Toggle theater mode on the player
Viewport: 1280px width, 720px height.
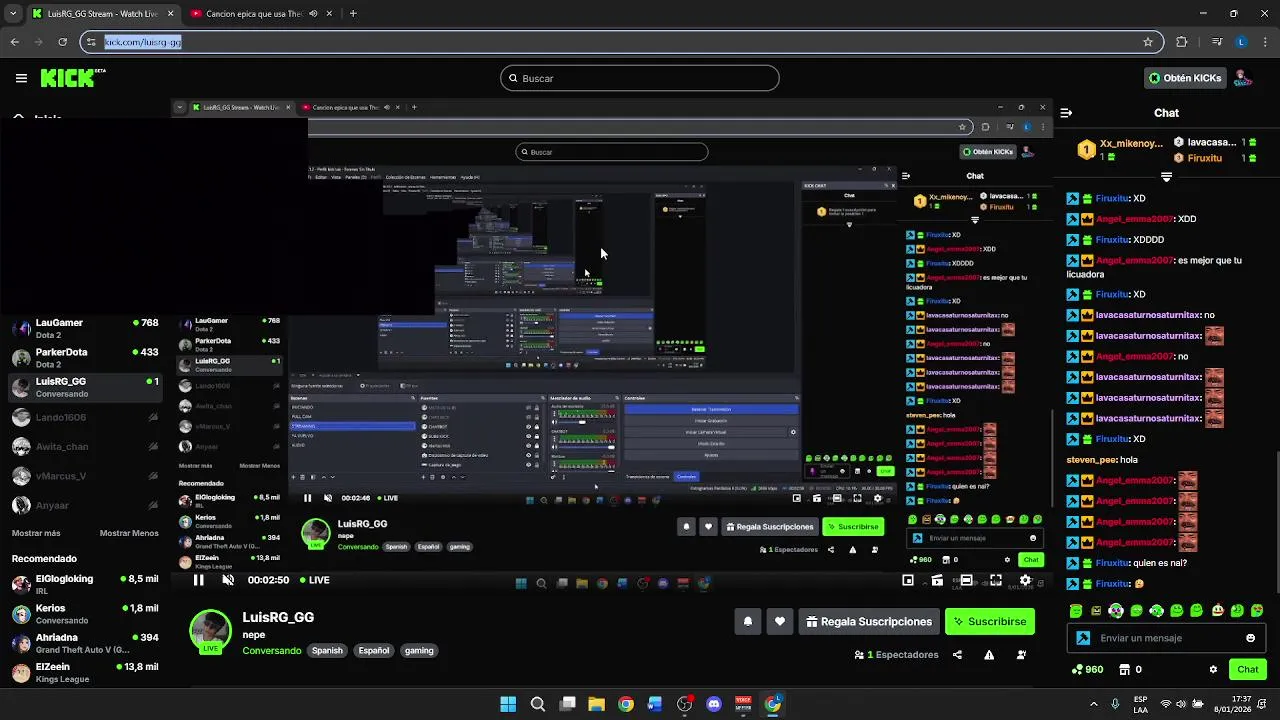966,580
